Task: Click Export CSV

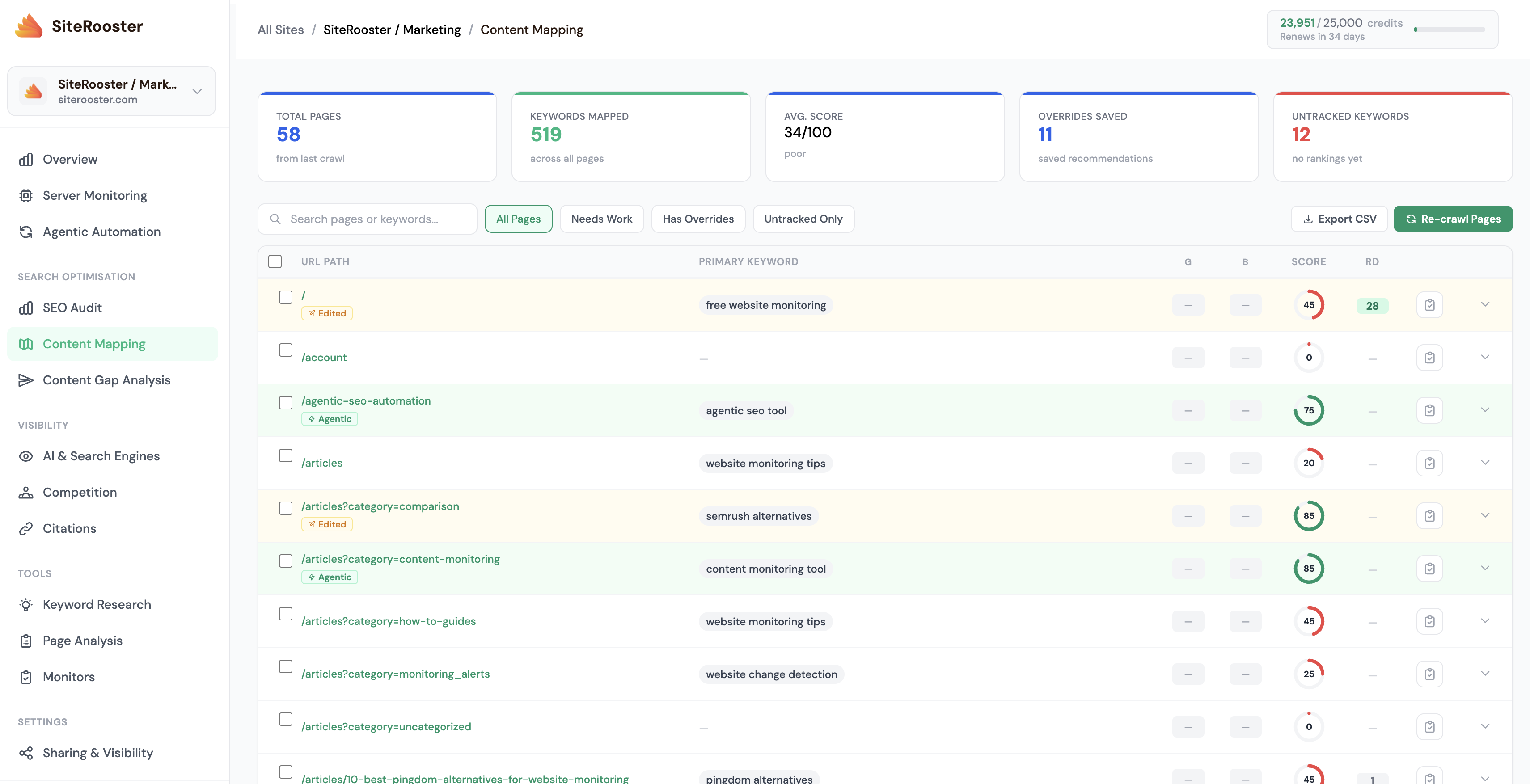Action: pyautogui.click(x=1339, y=219)
